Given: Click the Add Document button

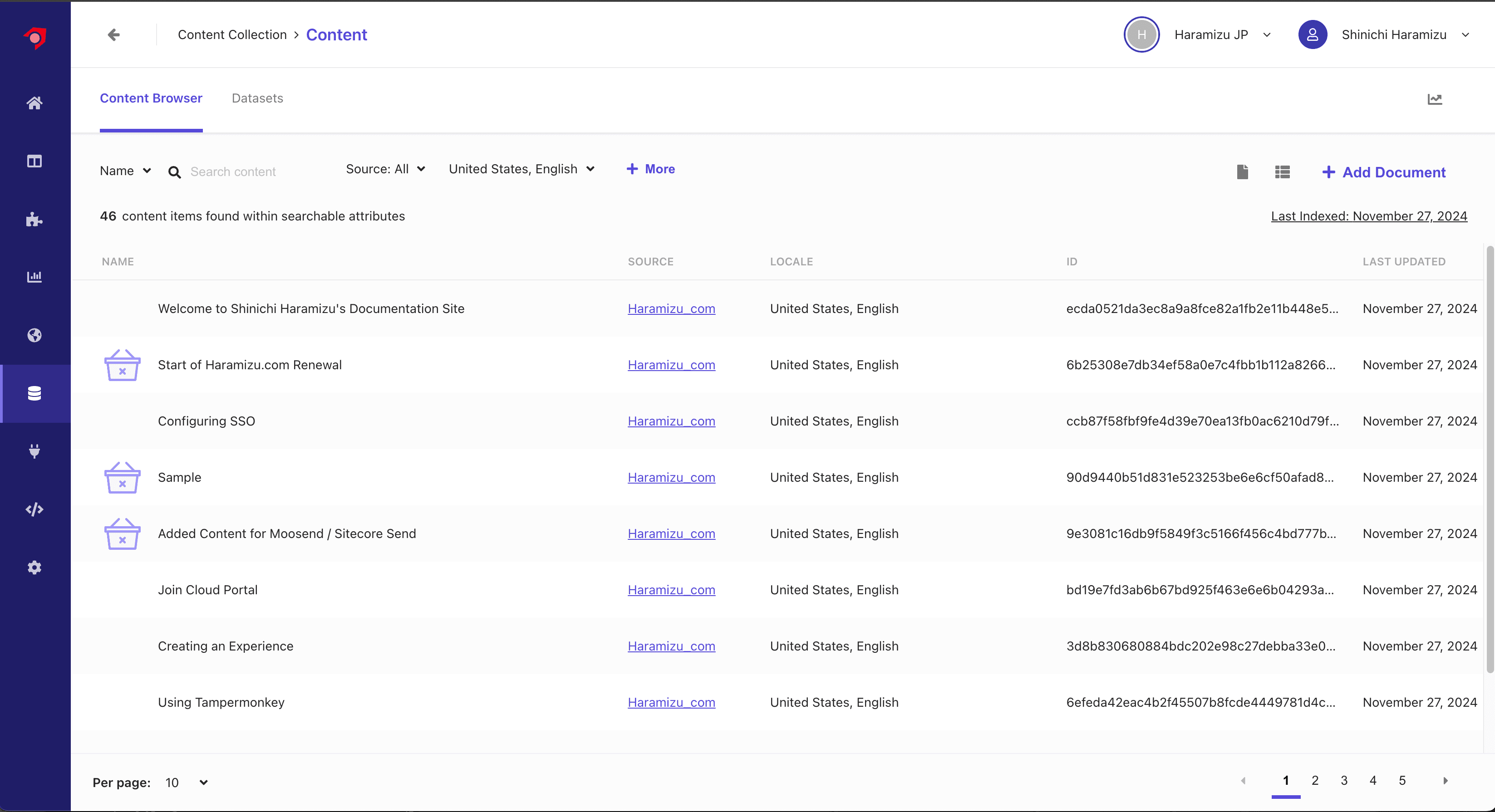Looking at the screenshot, I should [x=1383, y=172].
